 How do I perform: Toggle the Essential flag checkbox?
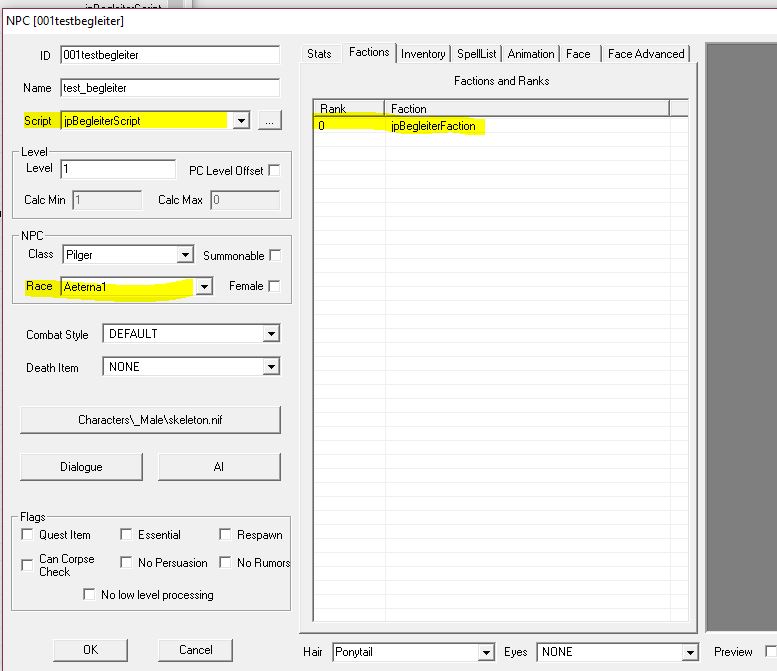click(x=126, y=535)
